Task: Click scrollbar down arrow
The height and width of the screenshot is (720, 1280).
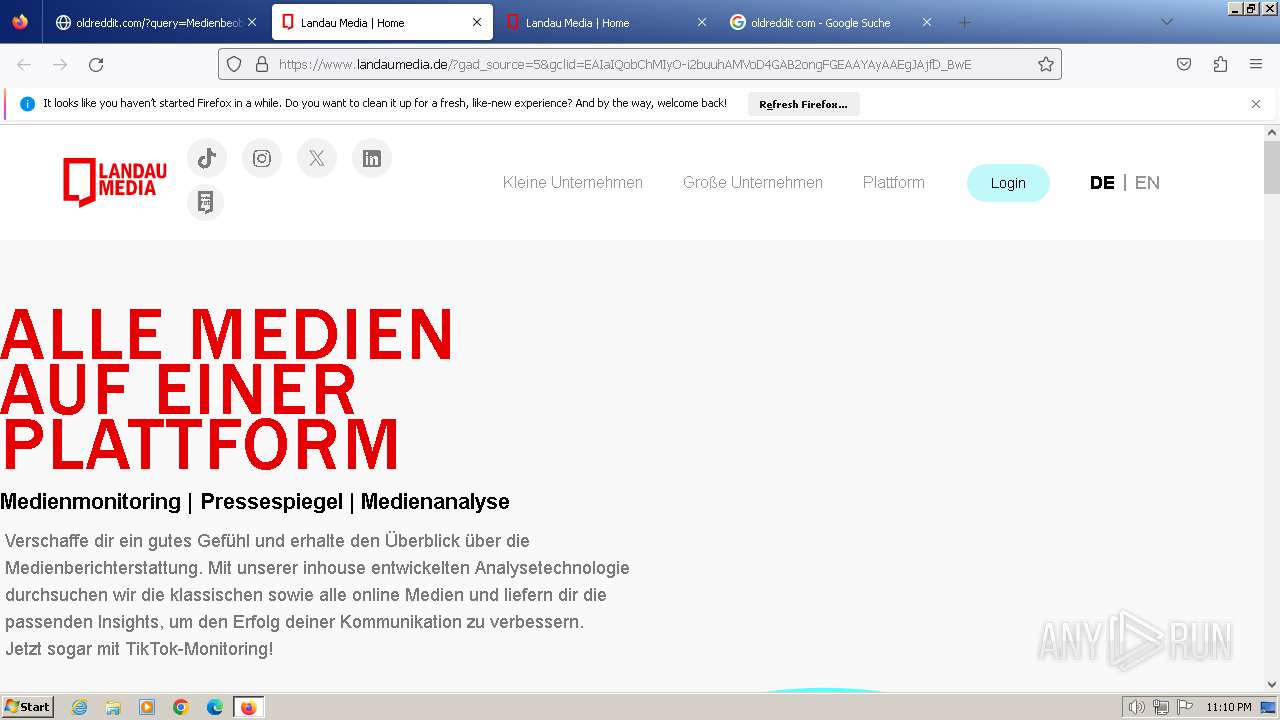Action: click(1272, 684)
